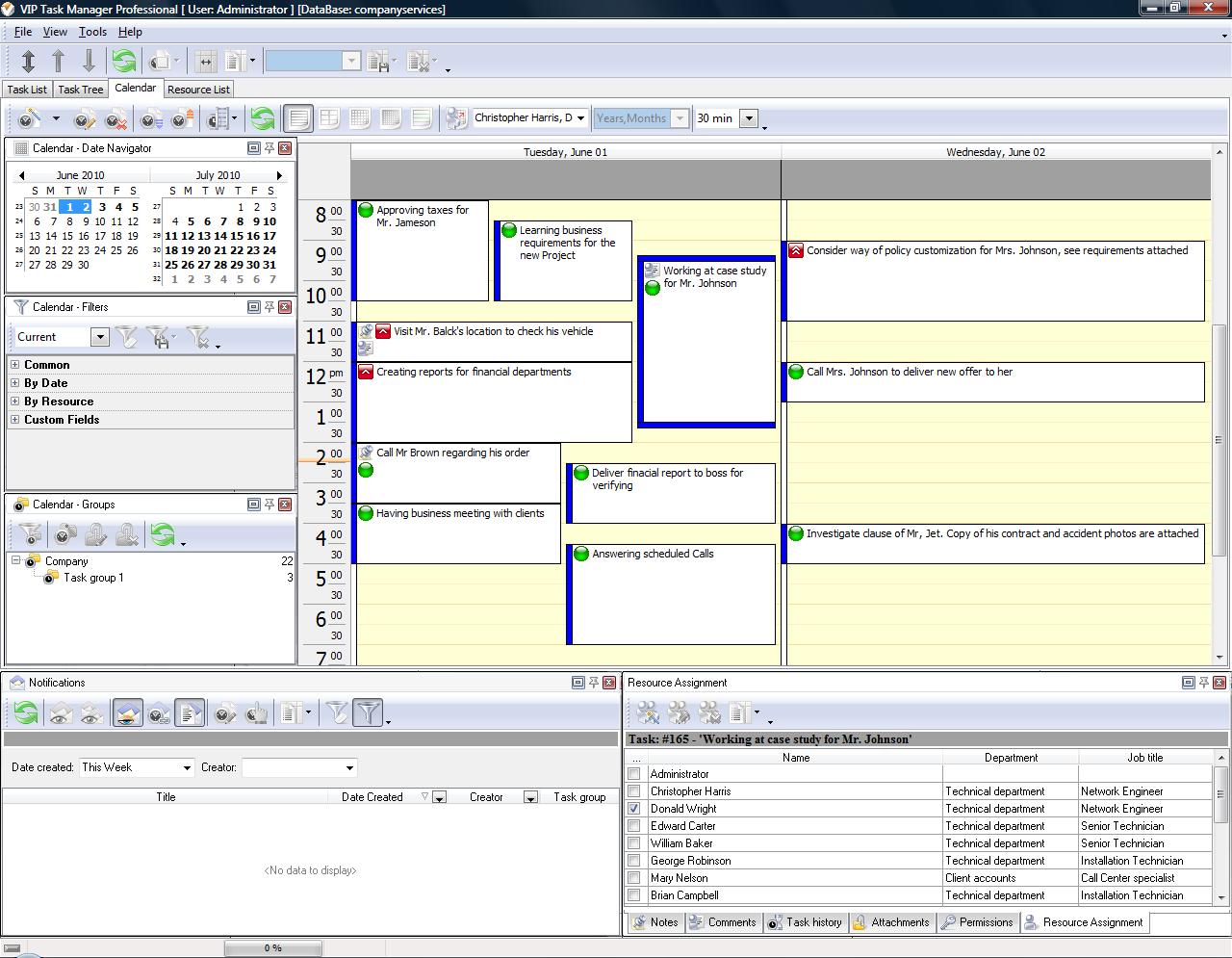Click the green refresh icon in the main toolbar

124,62
